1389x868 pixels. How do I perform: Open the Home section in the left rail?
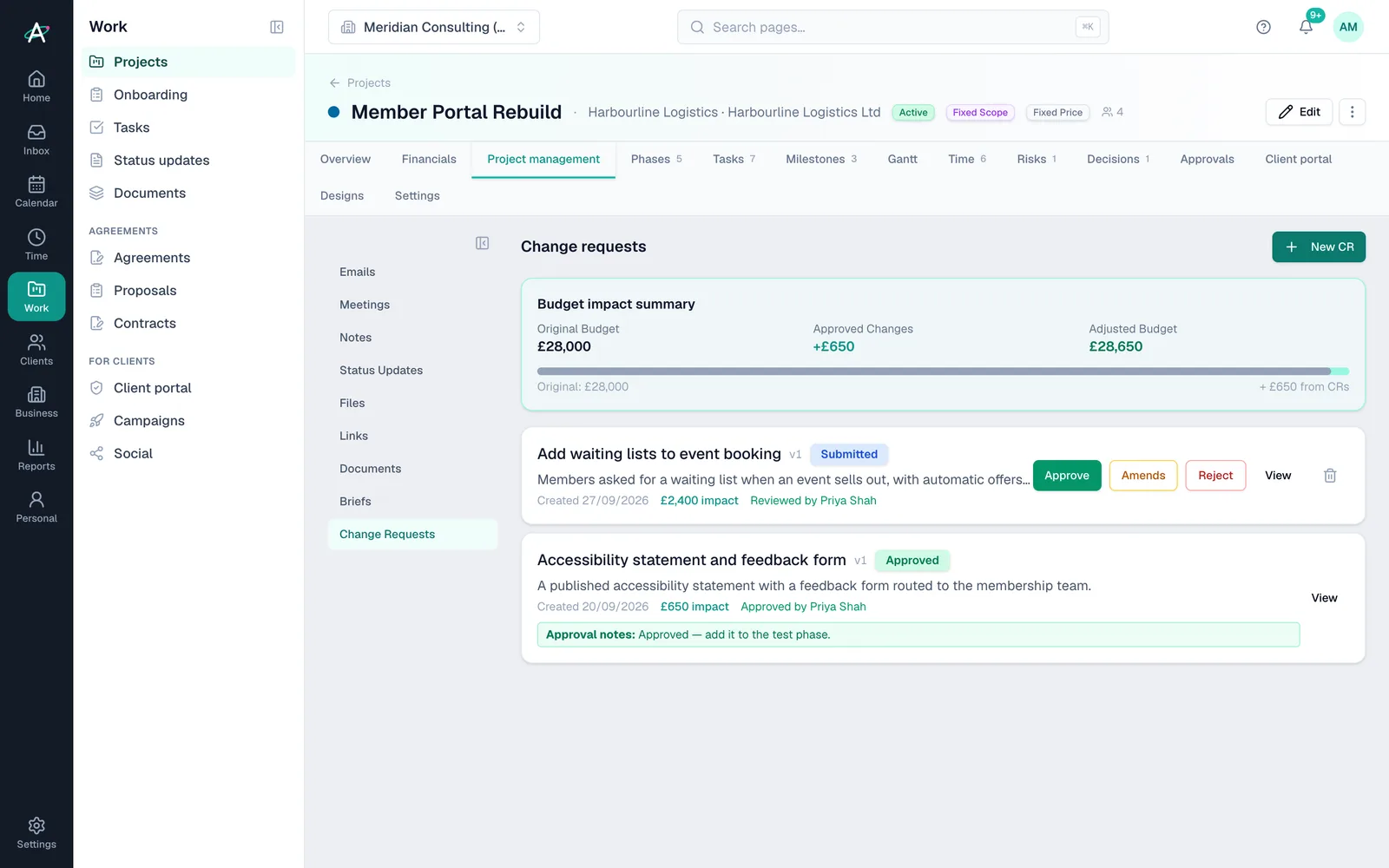(x=36, y=87)
